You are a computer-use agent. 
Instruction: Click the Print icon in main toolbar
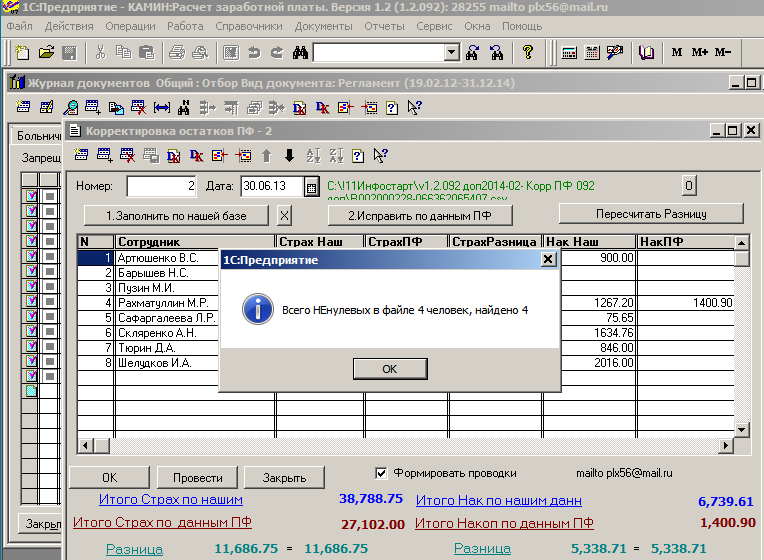point(177,52)
